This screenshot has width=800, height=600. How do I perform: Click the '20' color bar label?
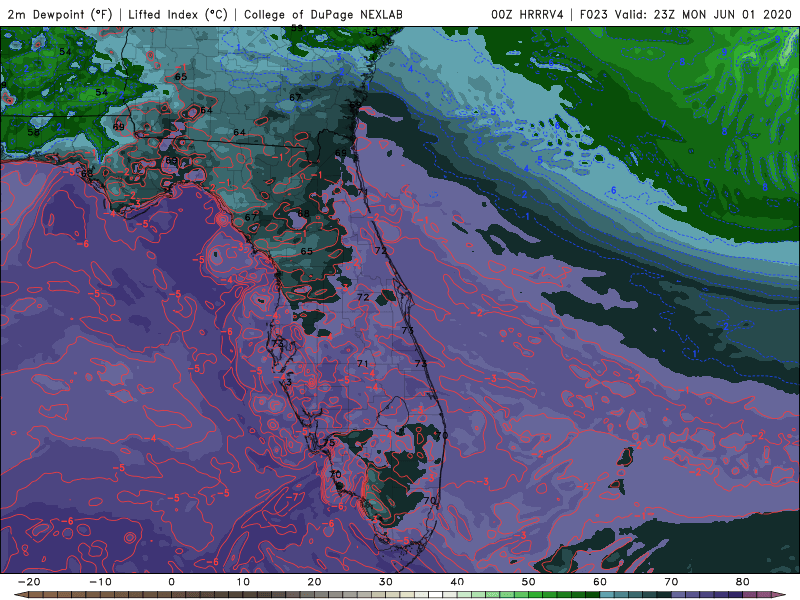point(314,582)
